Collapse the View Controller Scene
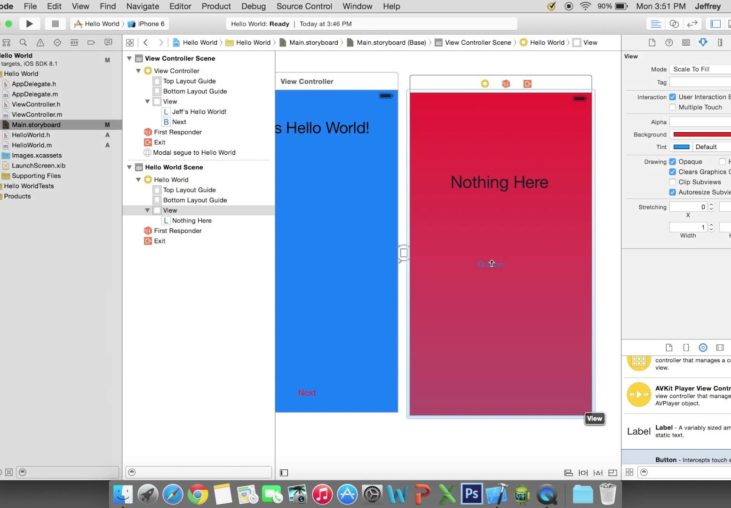Screen dimensions: 731x508 point(129,59)
